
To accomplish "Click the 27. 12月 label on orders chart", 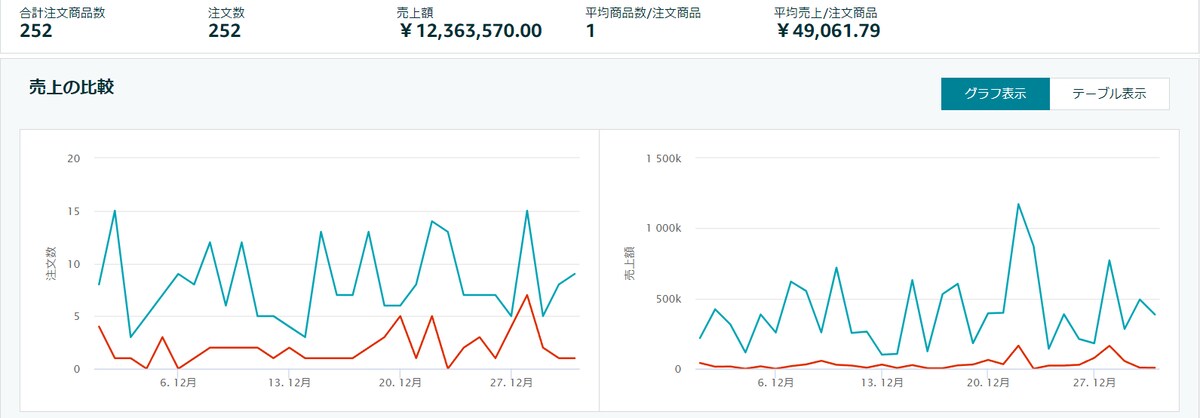I will 511,382.
